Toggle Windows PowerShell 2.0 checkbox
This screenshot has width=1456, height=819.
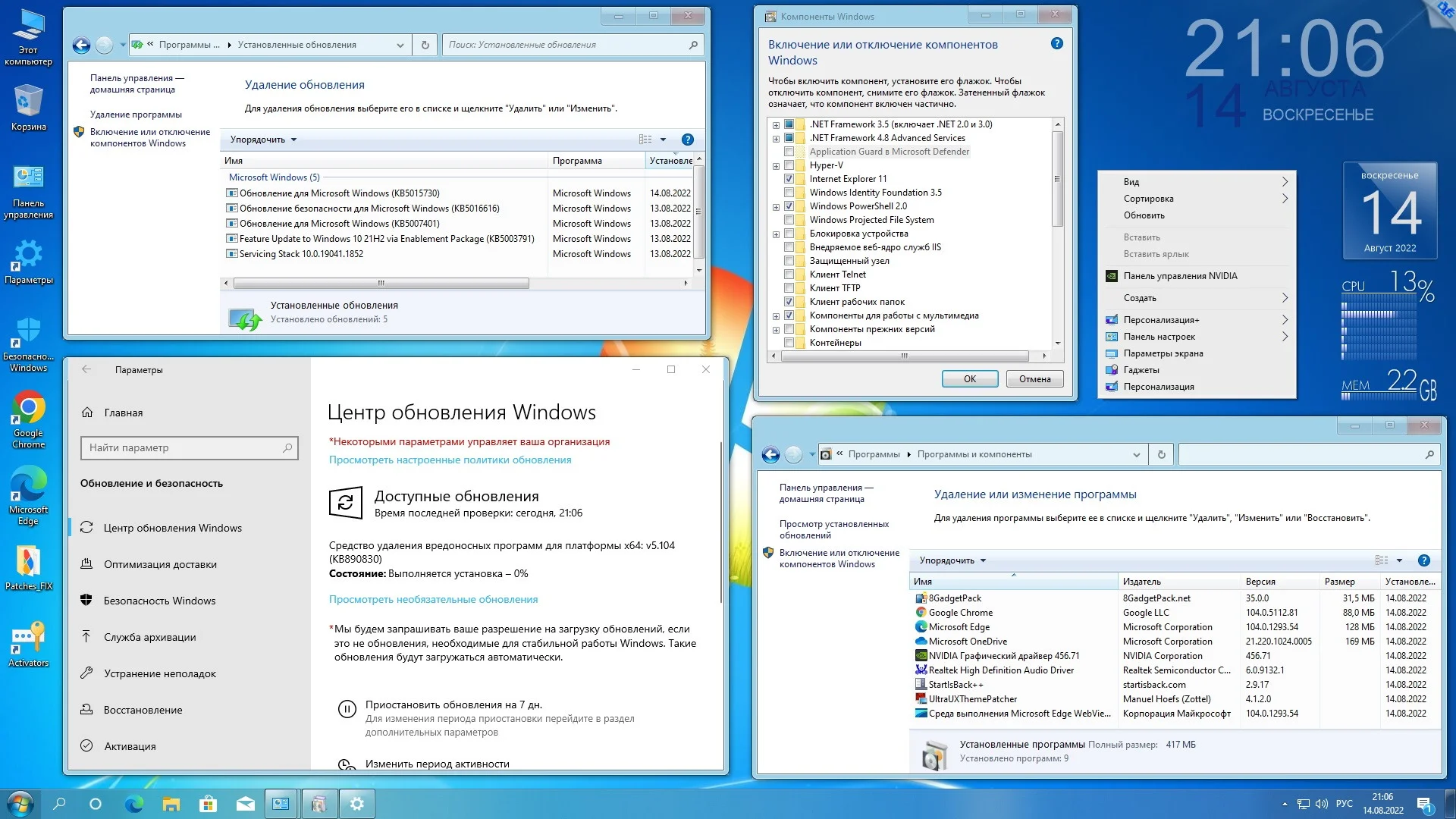[x=790, y=206]
